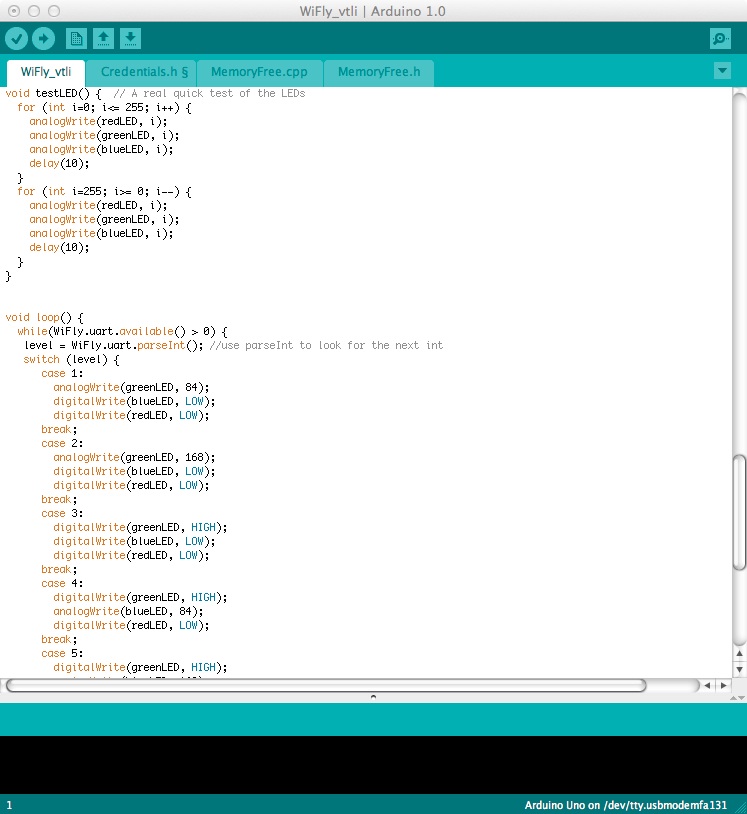747x814 pixels.
Task: Click the 'switch (level) {' line
Action: click(71, 359)
